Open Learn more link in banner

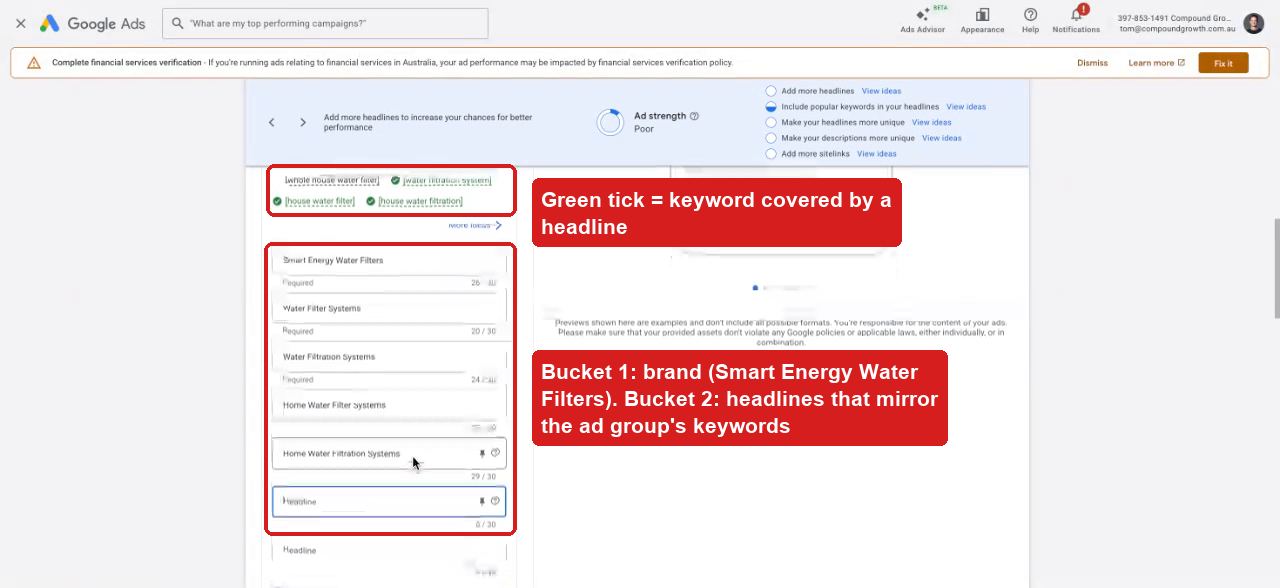tap(1156, 63)
